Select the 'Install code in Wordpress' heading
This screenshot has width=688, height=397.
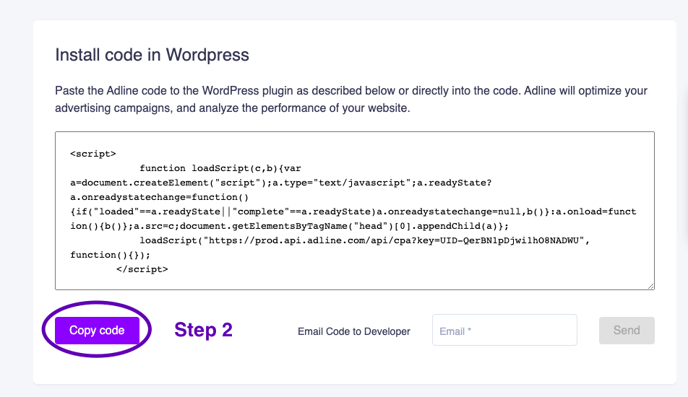152,55
